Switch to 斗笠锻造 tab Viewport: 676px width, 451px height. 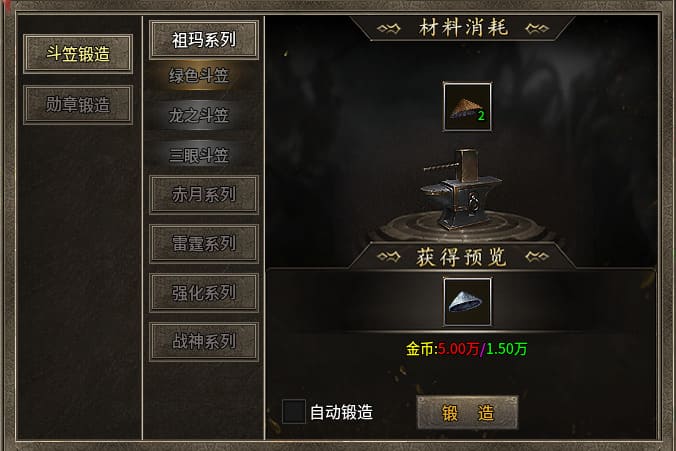[78, 54]
